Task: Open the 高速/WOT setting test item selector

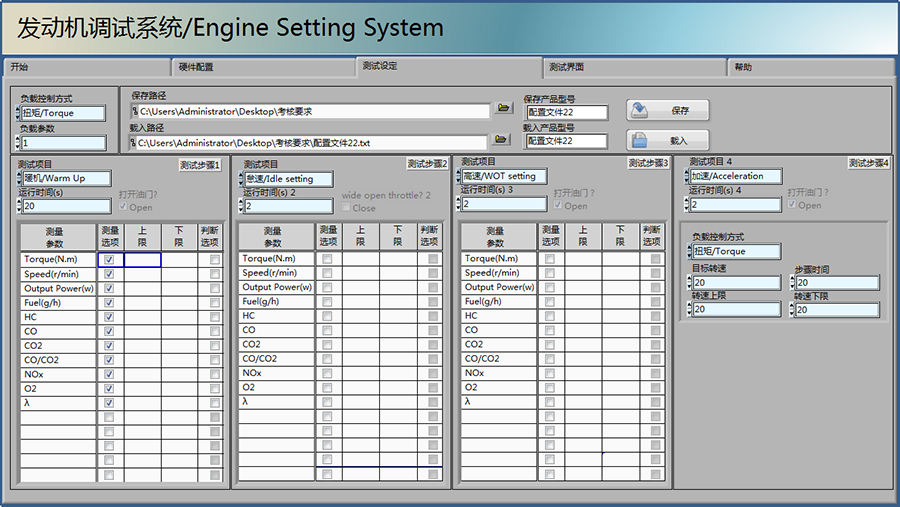Action: (x=506, y=176)
